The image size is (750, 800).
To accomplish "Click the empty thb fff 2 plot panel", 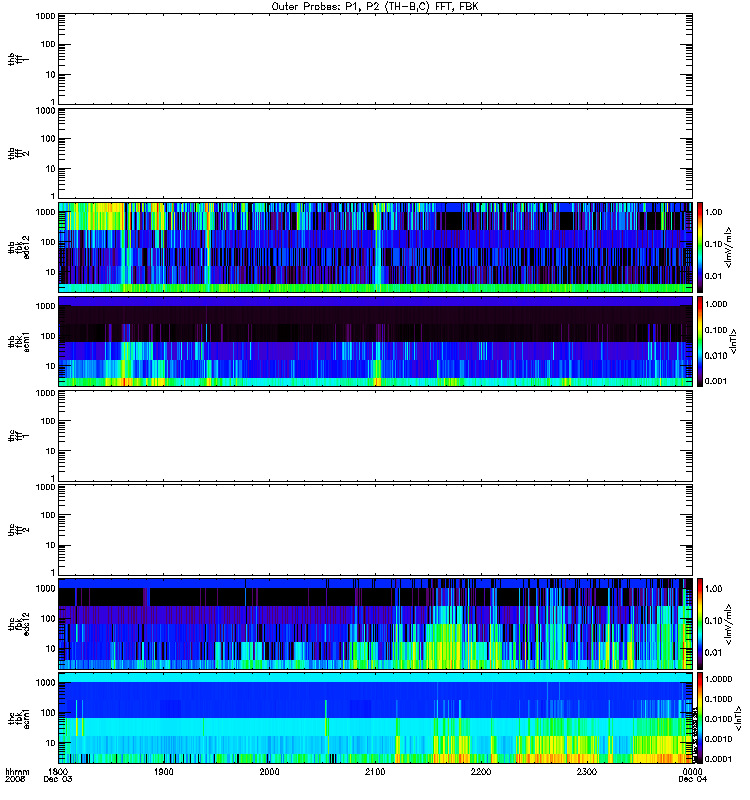I will tap(376, 154).
